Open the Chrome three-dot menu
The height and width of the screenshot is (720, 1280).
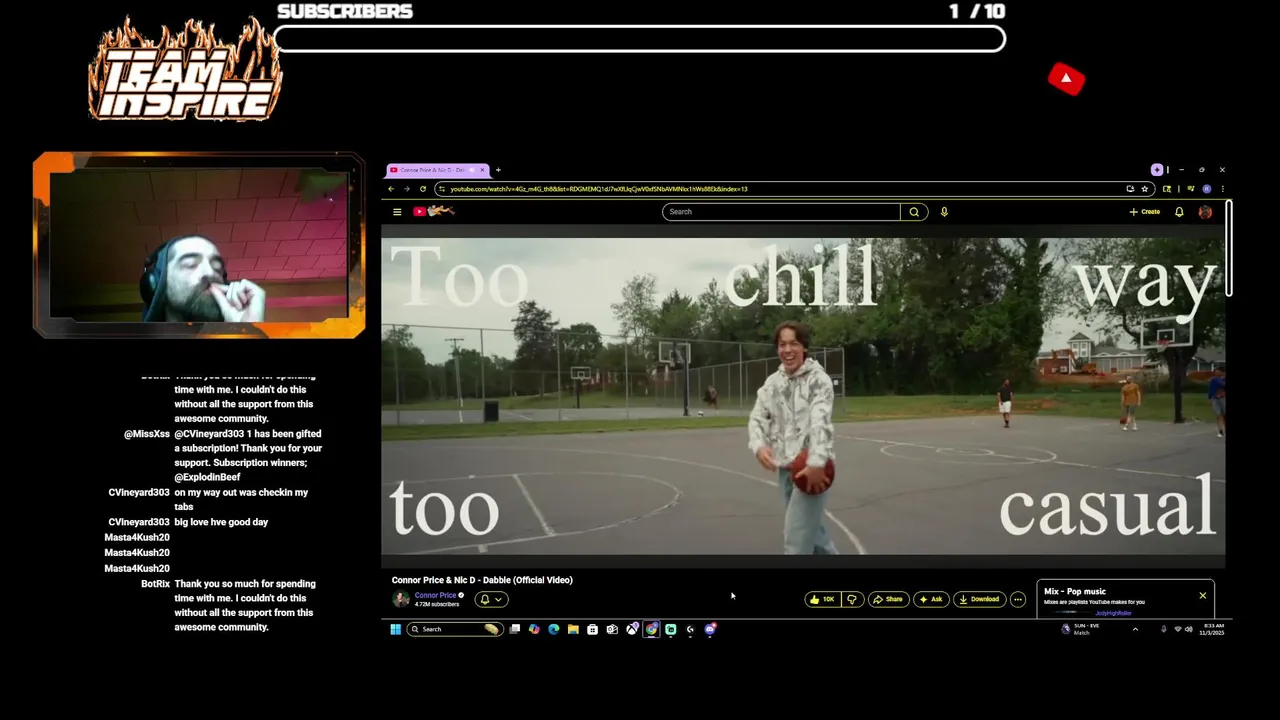pos(1222,189)
